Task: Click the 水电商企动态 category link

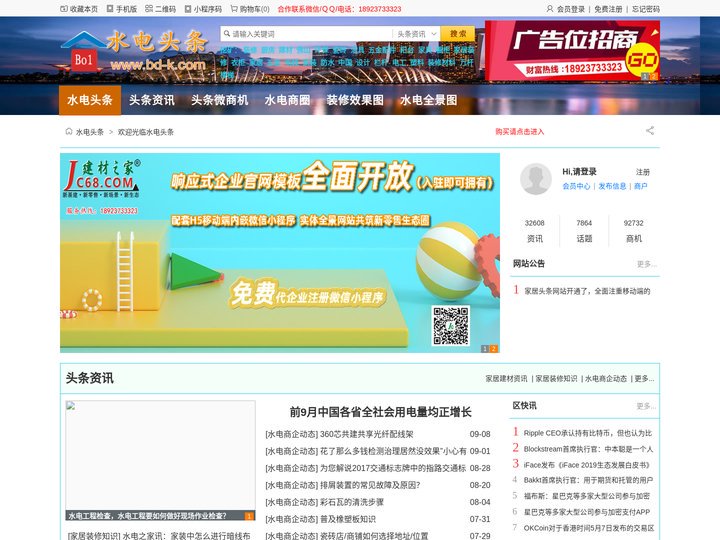Action: tap(606, 378)
